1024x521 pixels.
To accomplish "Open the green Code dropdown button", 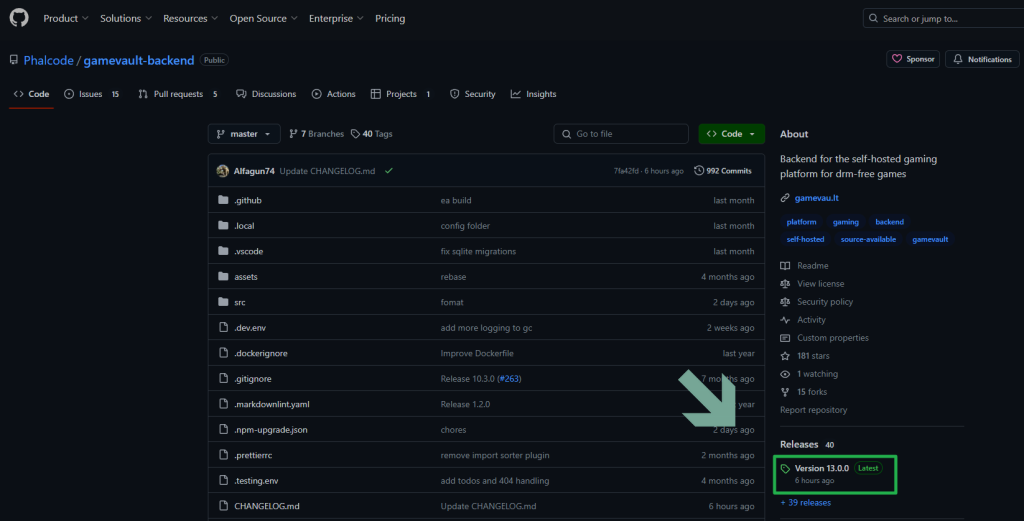I will tap(731, 134).
